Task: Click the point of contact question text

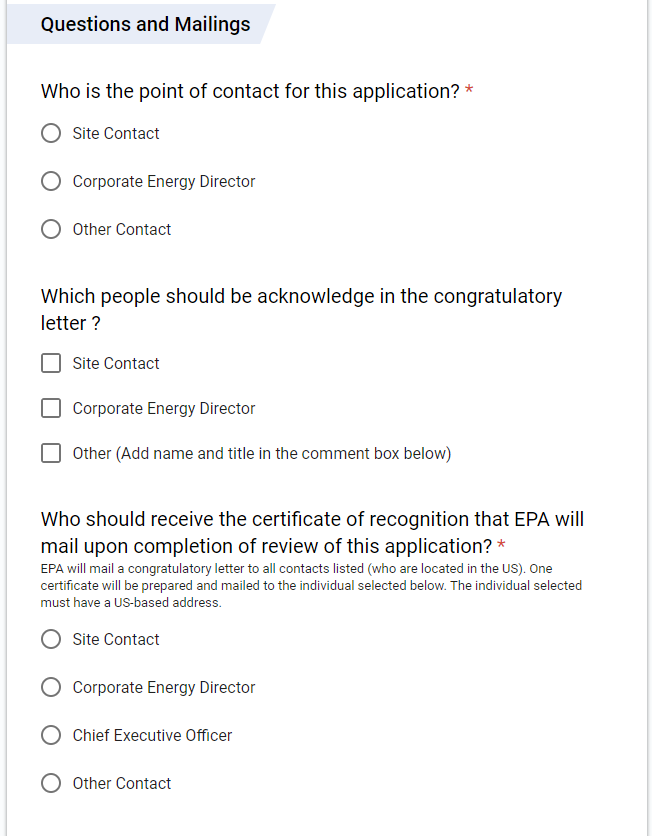Action: coord(250,92)
